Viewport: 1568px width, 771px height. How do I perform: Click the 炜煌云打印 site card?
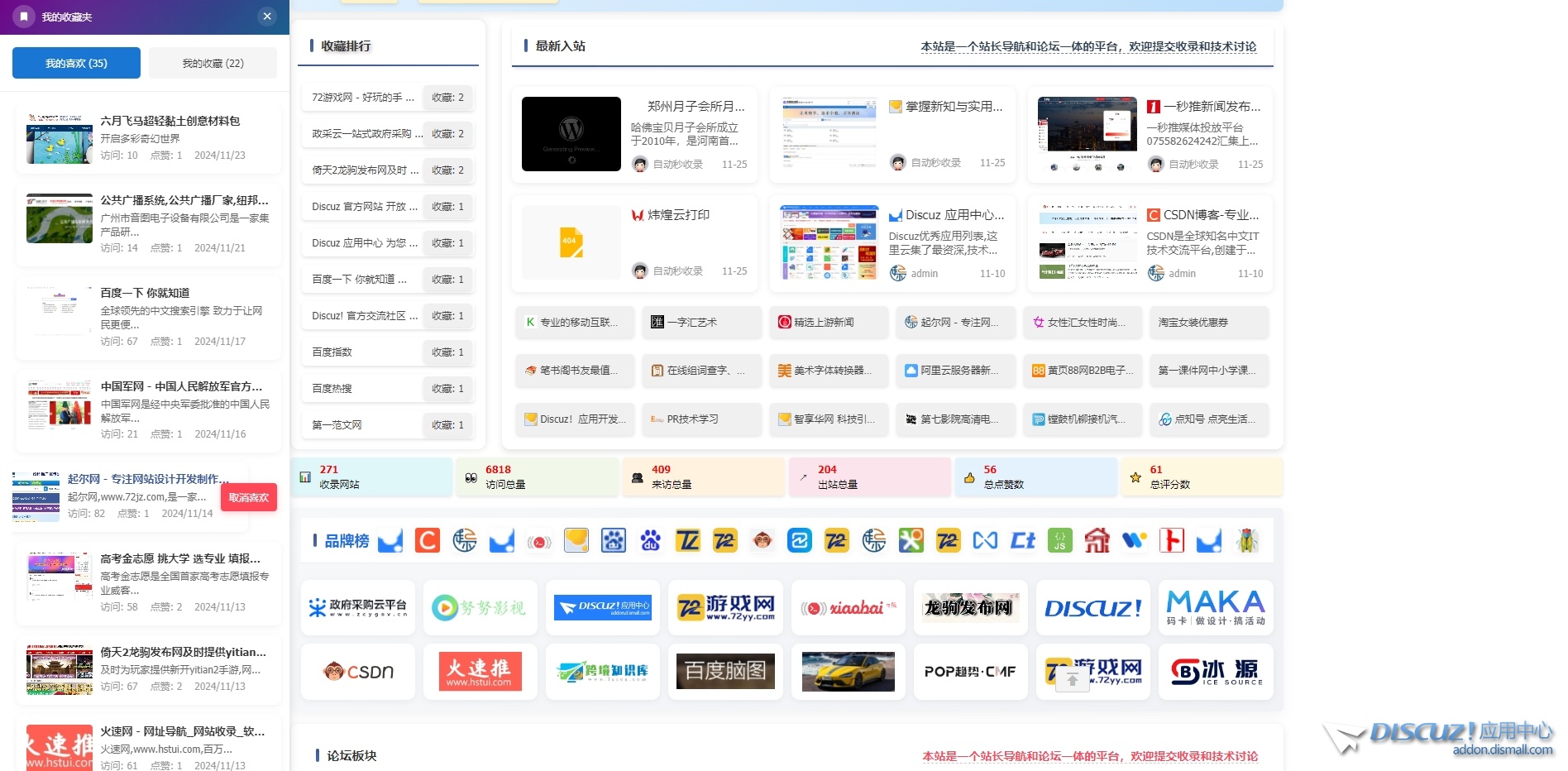(x=634, y=243)
